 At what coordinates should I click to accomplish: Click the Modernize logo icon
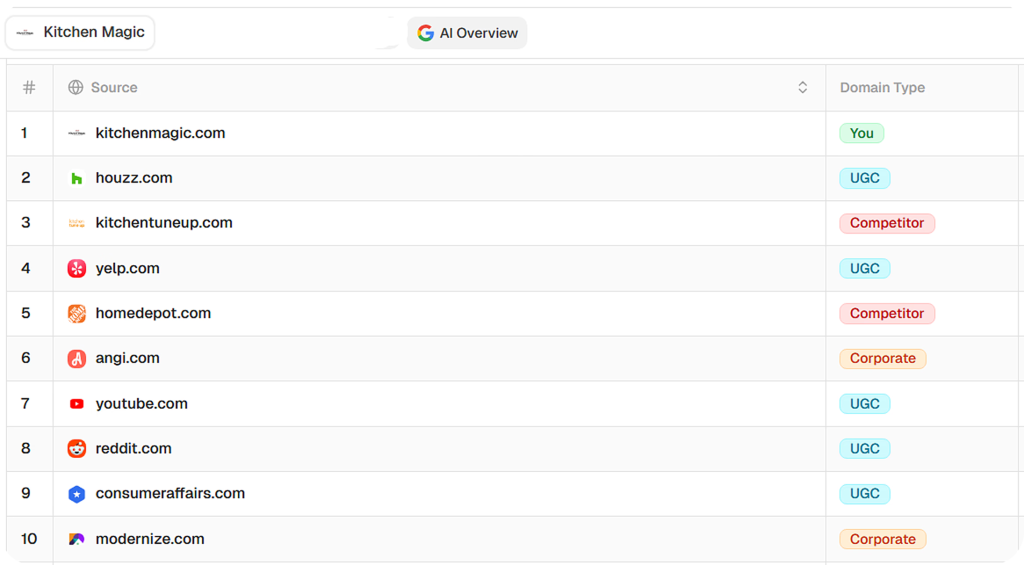(77, 539)
